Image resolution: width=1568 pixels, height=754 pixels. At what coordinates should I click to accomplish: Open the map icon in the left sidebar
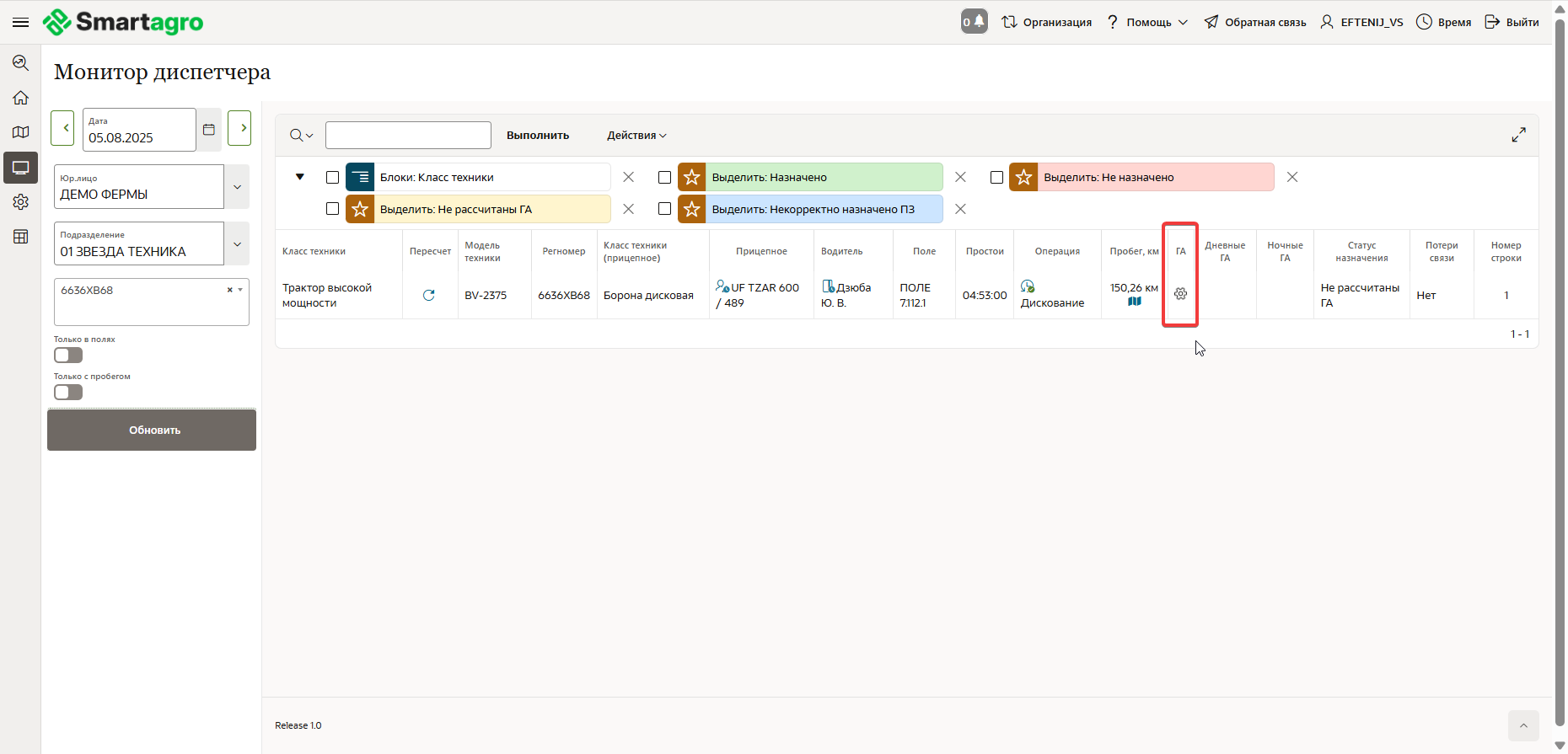coord(21,132)
